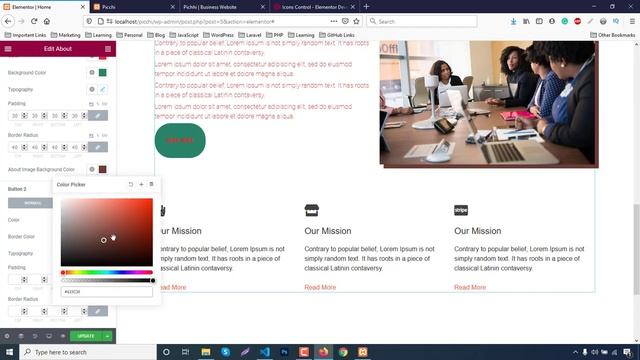Image resolution: width=640 pixels, height=360 pixels.
Task: Expand the save options arrow beside Update
Action: (107, 336)
